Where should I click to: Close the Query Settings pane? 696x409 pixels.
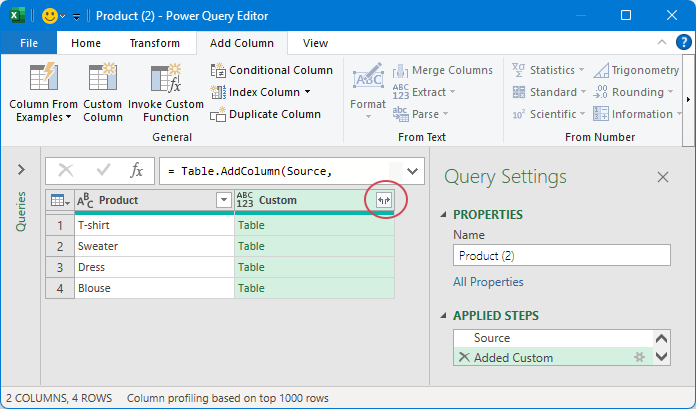click(x=662, y=177)
